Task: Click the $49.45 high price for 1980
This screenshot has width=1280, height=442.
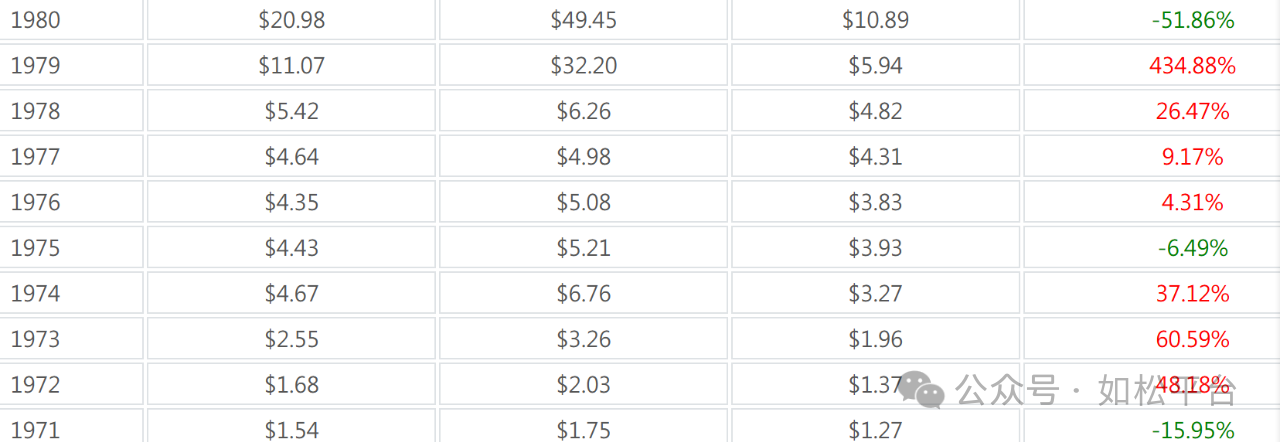Action: point(583,20)
